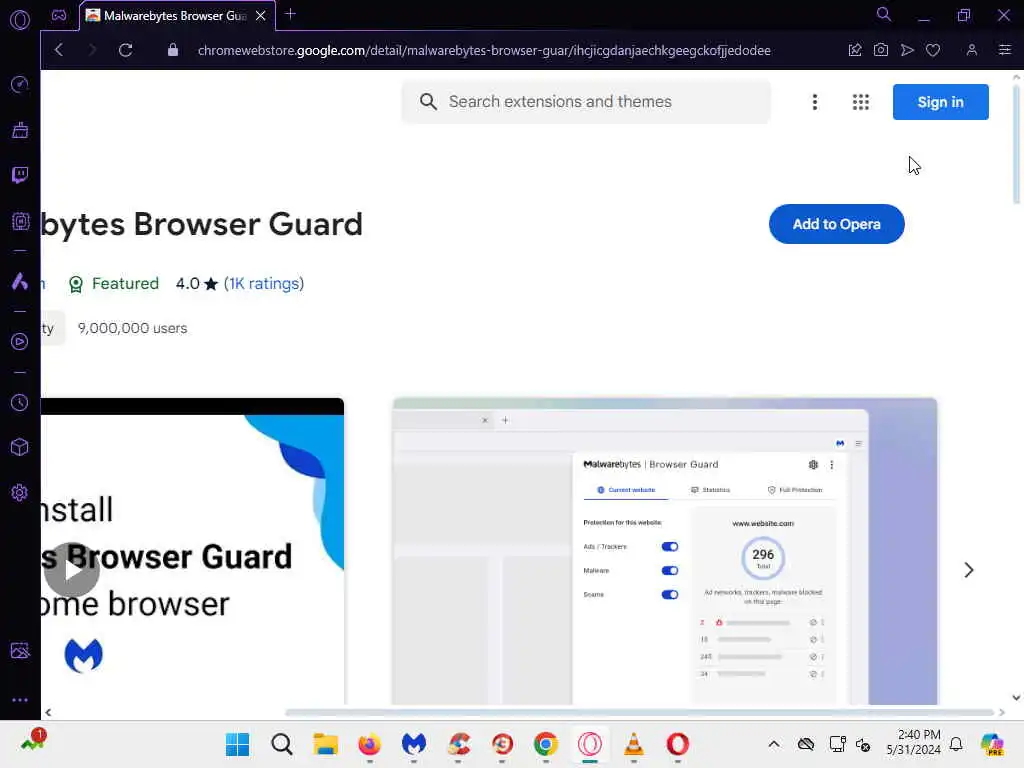
Task: Open VLC media player from taskbar
Action: click(x=633, y=744)
